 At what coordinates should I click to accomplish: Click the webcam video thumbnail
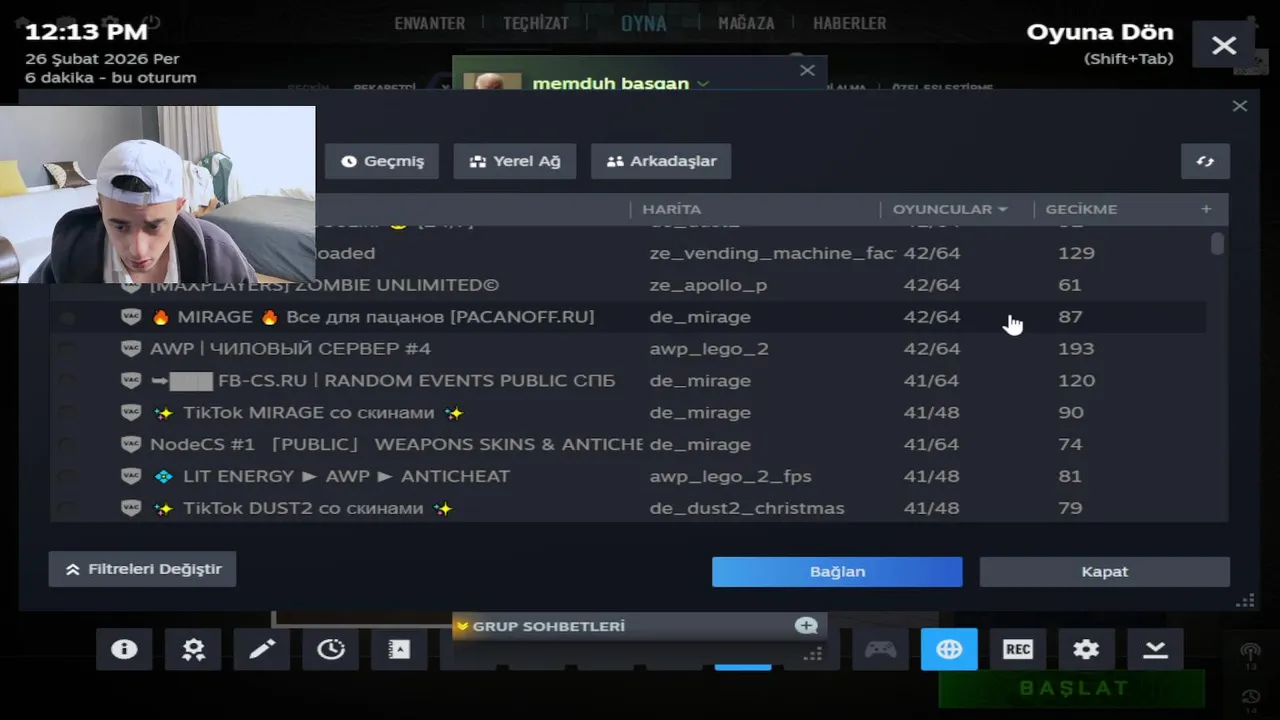coord(158,194)
